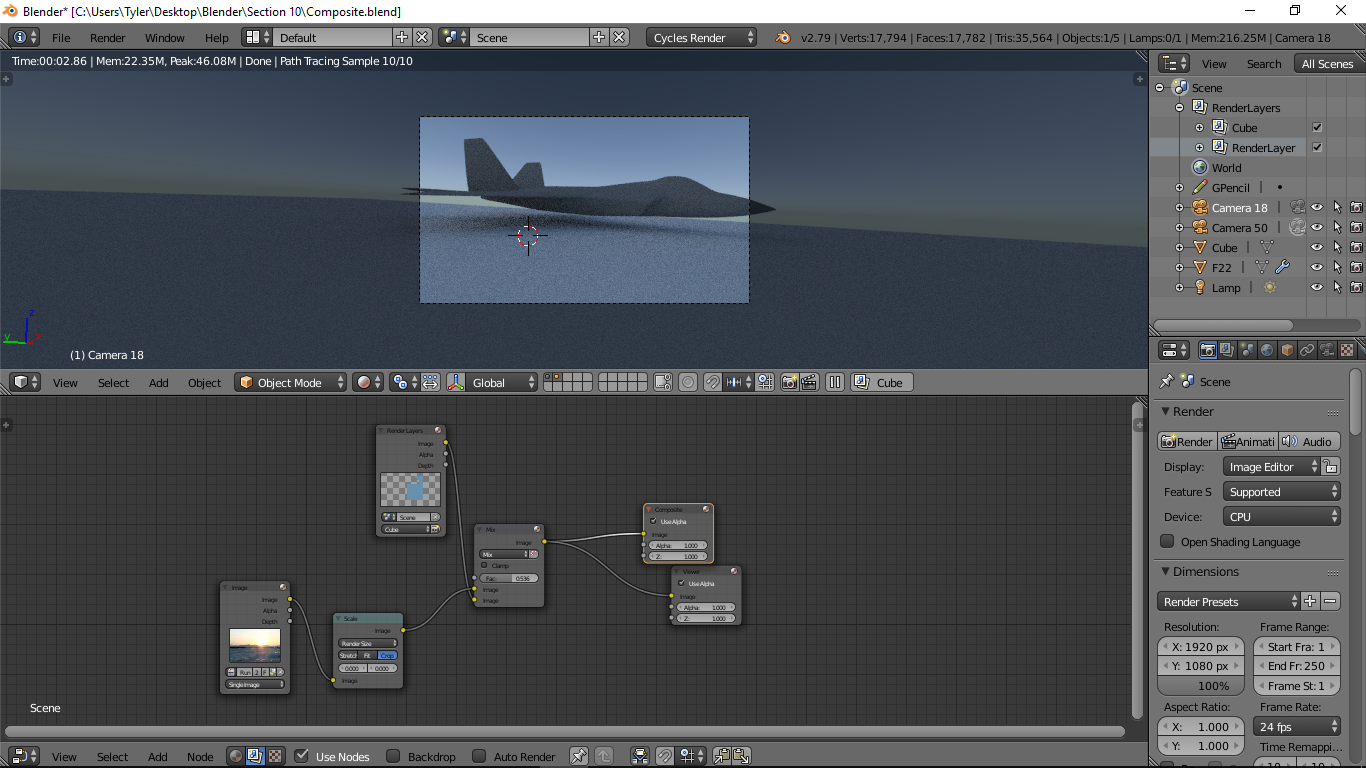Viewport: 1366px width, 768px height.
Task: Open the Constraints properties tab chain icon
Action: pos(1307,350)
